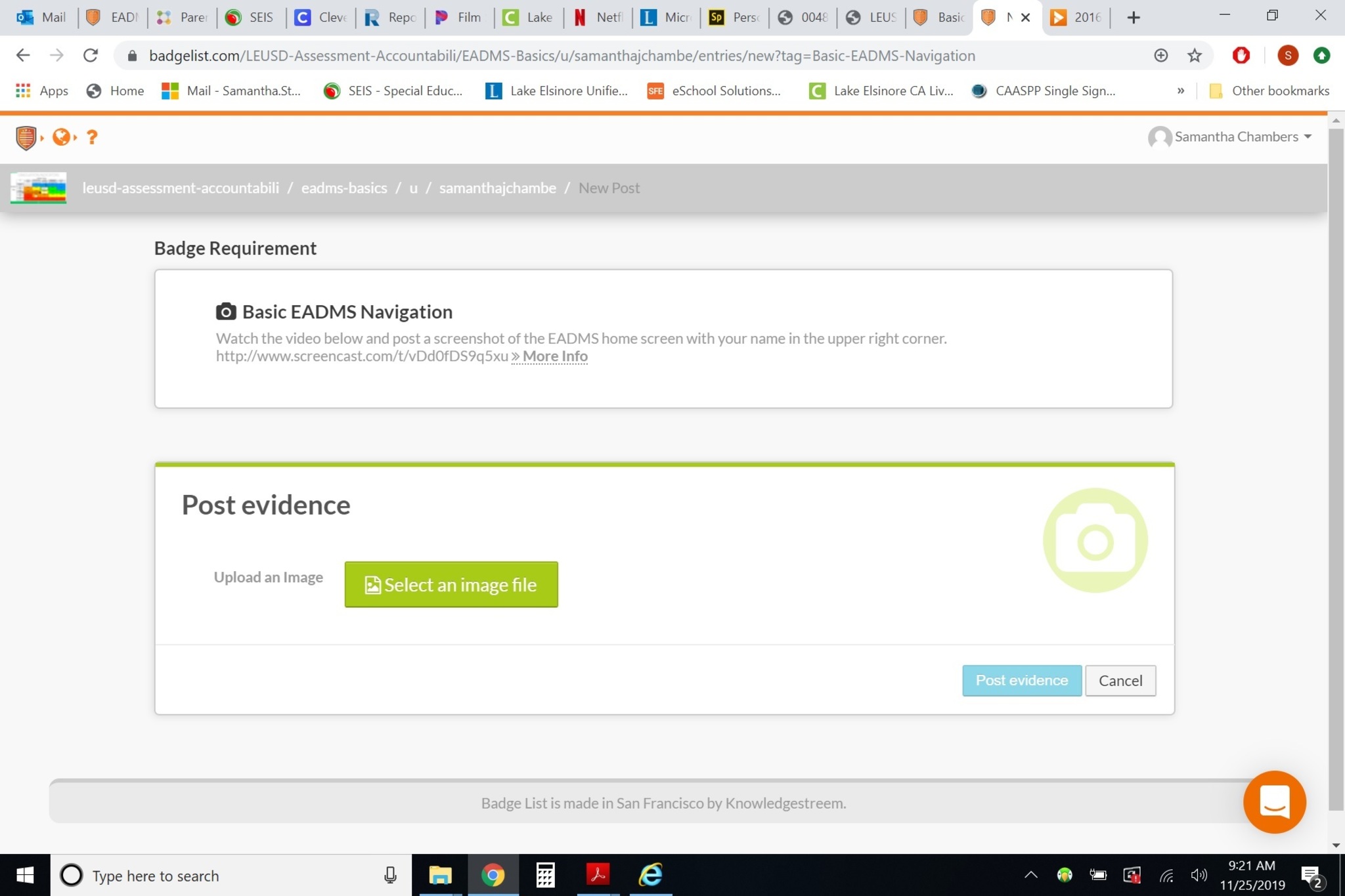Click the Badge List shield logo icon
The width and height of the screenshot is (1345, 896).
point(26,137)
